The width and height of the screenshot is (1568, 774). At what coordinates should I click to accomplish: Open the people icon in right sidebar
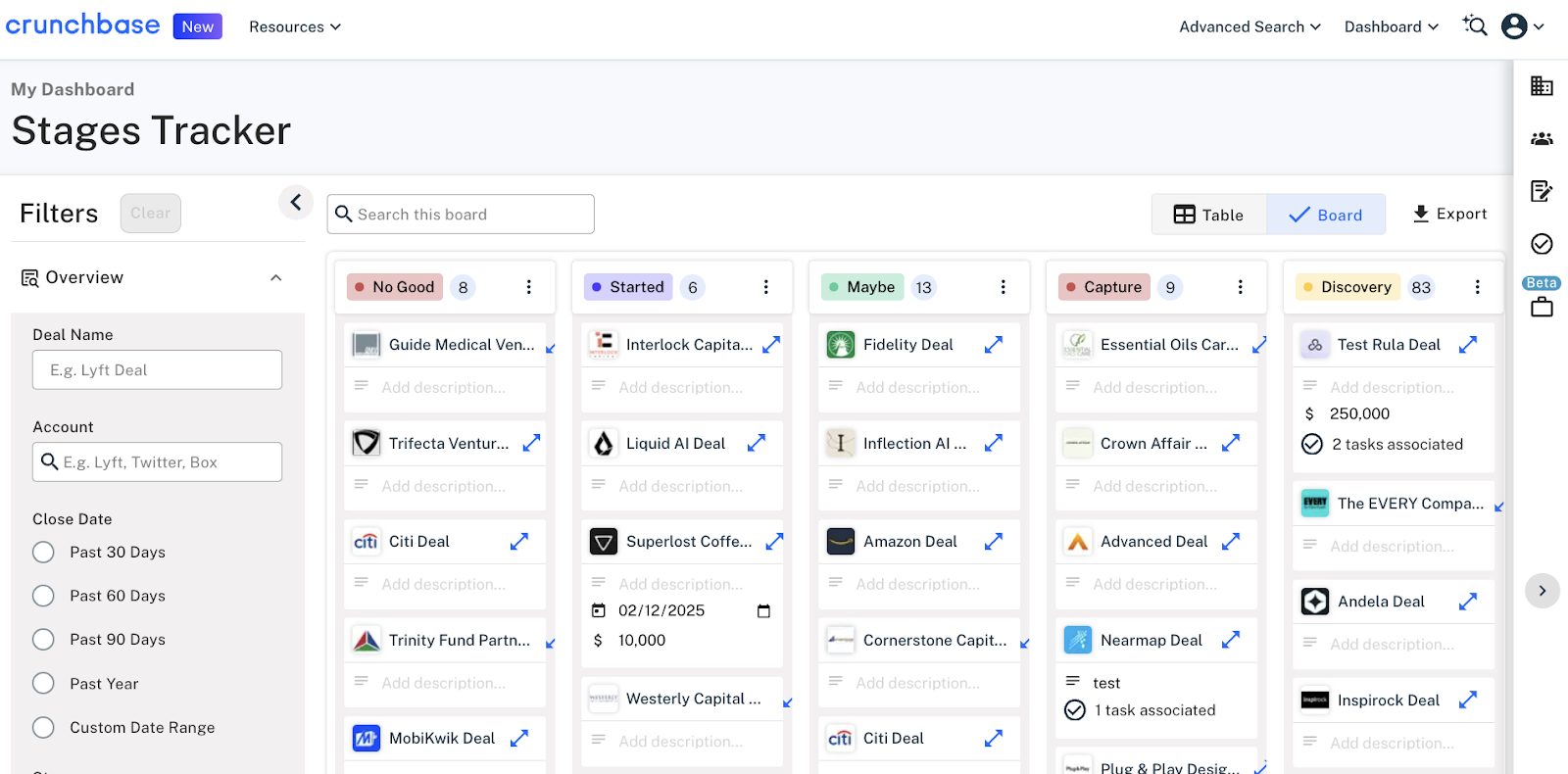click(x=1542, y=139)
